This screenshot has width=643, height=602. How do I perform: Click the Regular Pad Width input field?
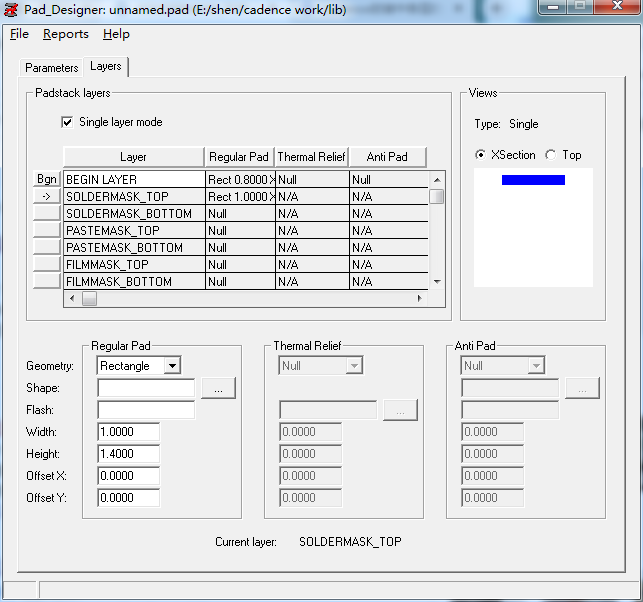tap(129, 432)
